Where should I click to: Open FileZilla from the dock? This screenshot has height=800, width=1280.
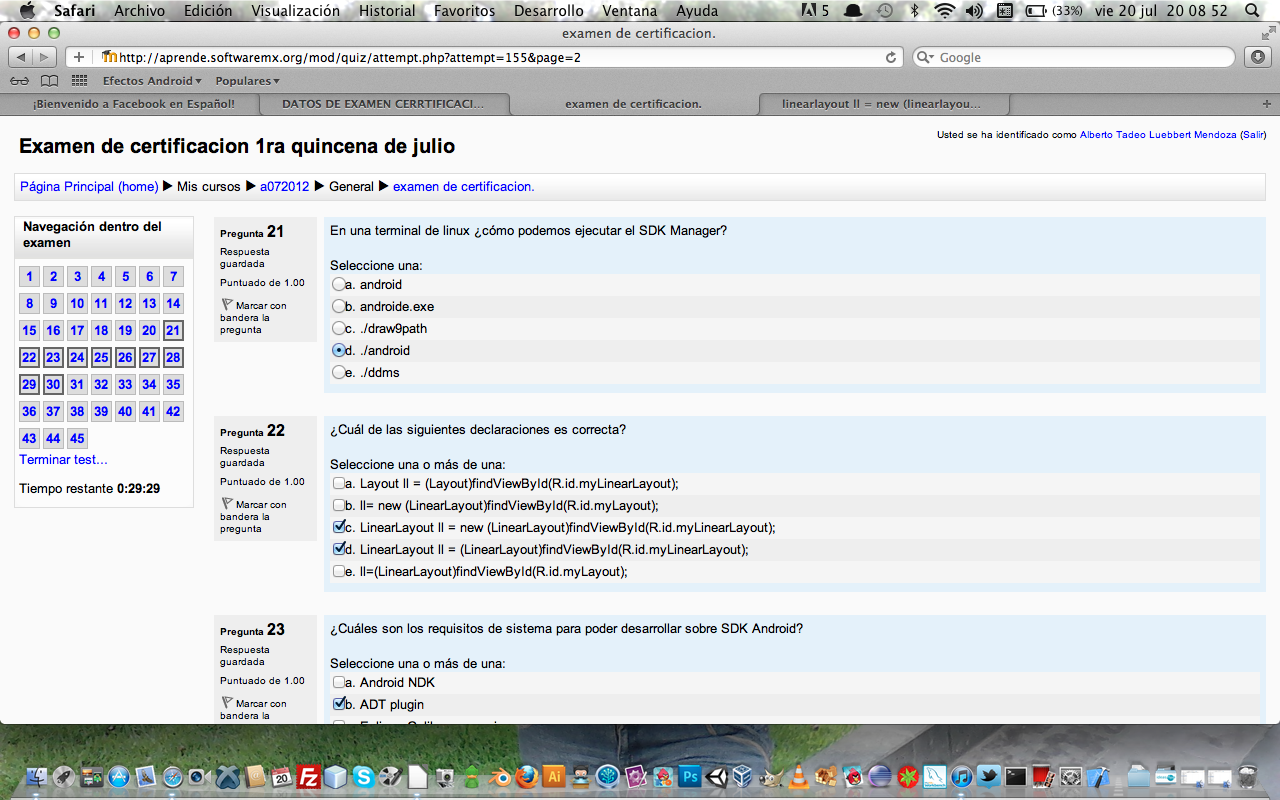coord(309,776)
